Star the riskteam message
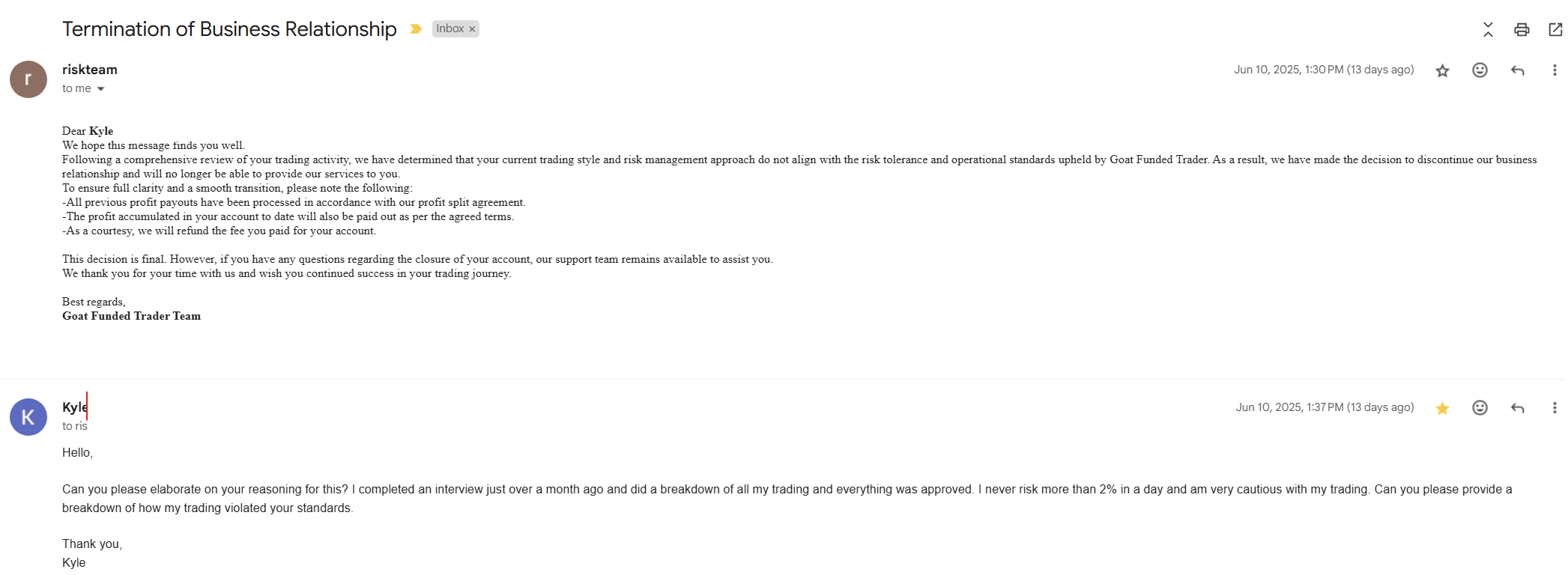Screen dimensions: 1568x575 click(1442, 70)
